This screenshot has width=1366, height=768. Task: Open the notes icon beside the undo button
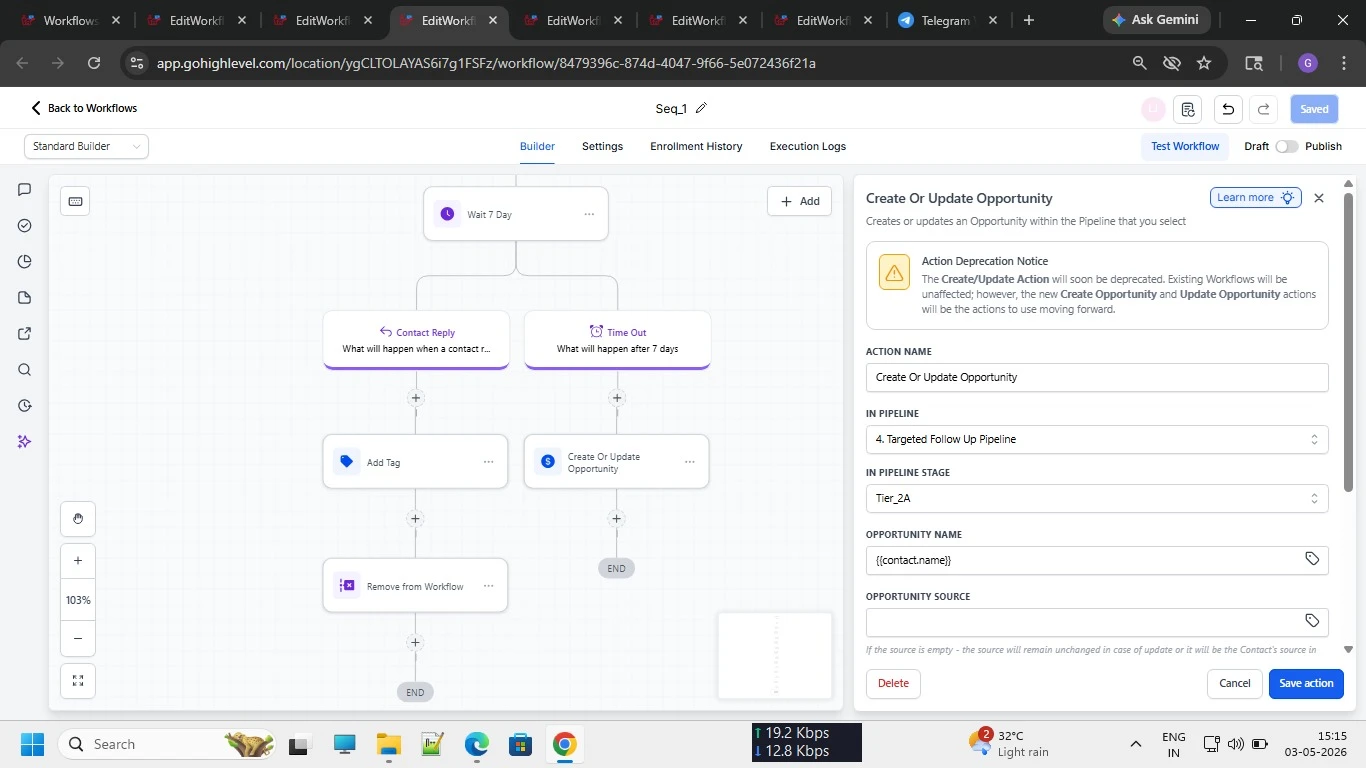pyautogui.click(x=1188, y=109)
